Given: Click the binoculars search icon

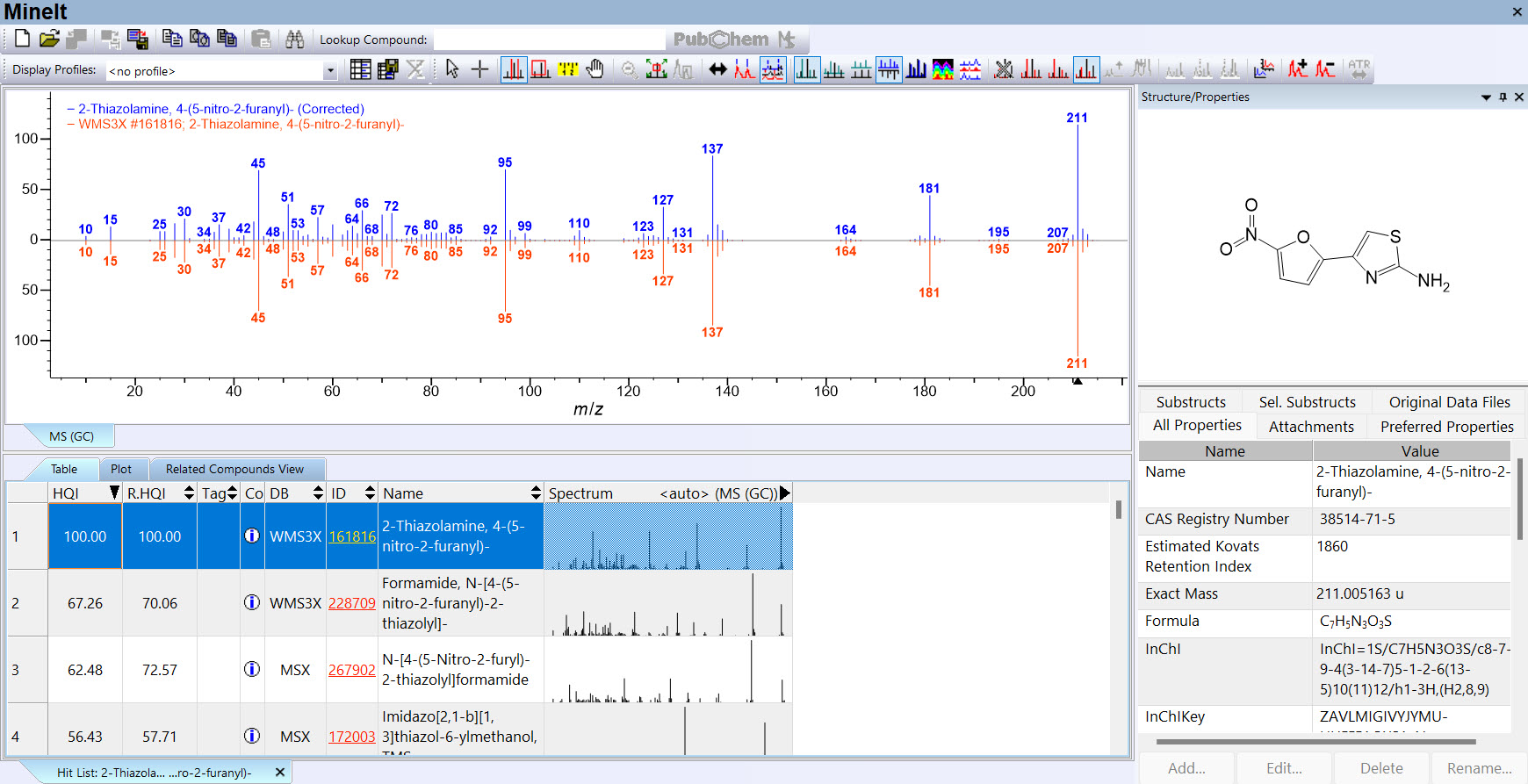Looking at the screenshot, I should [x=294, y=39].
